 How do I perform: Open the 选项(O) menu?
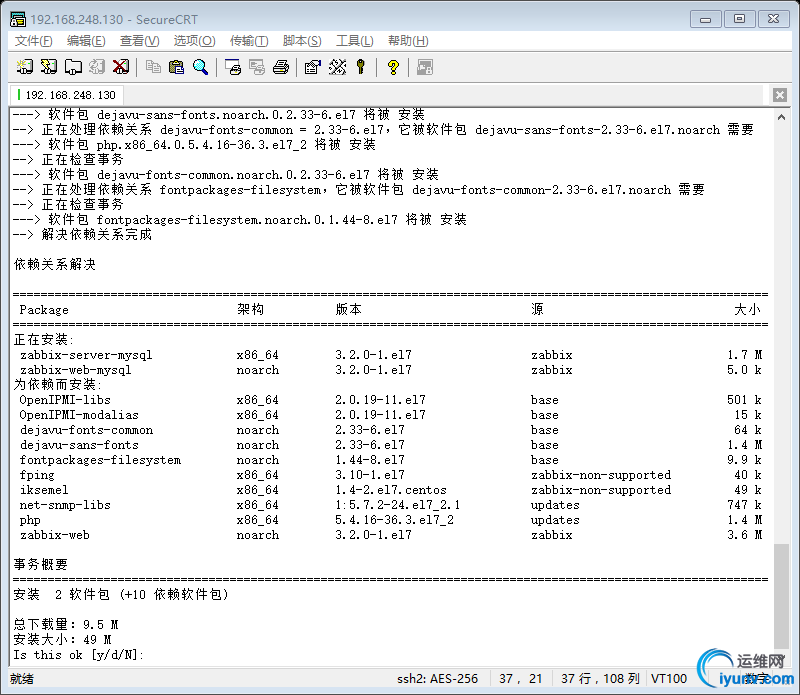[x=194, y=41]
